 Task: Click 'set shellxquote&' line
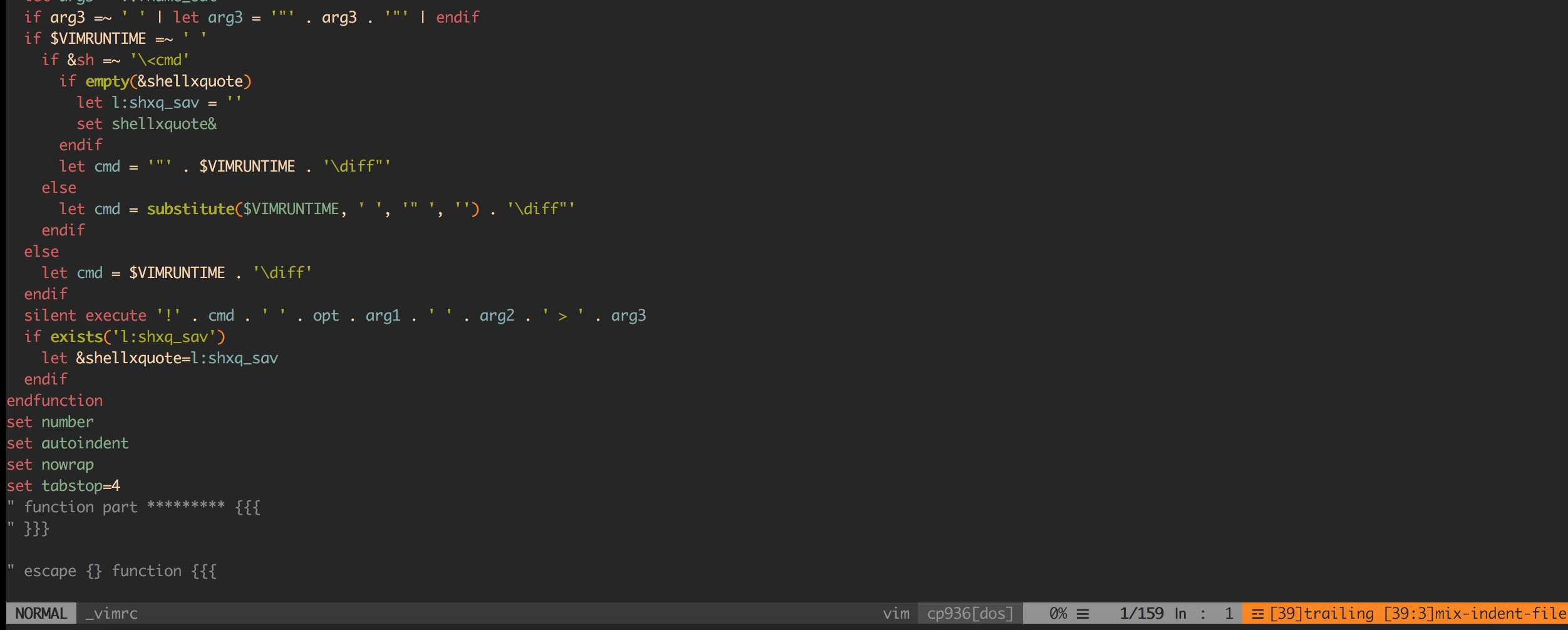[x=147, y=123]
